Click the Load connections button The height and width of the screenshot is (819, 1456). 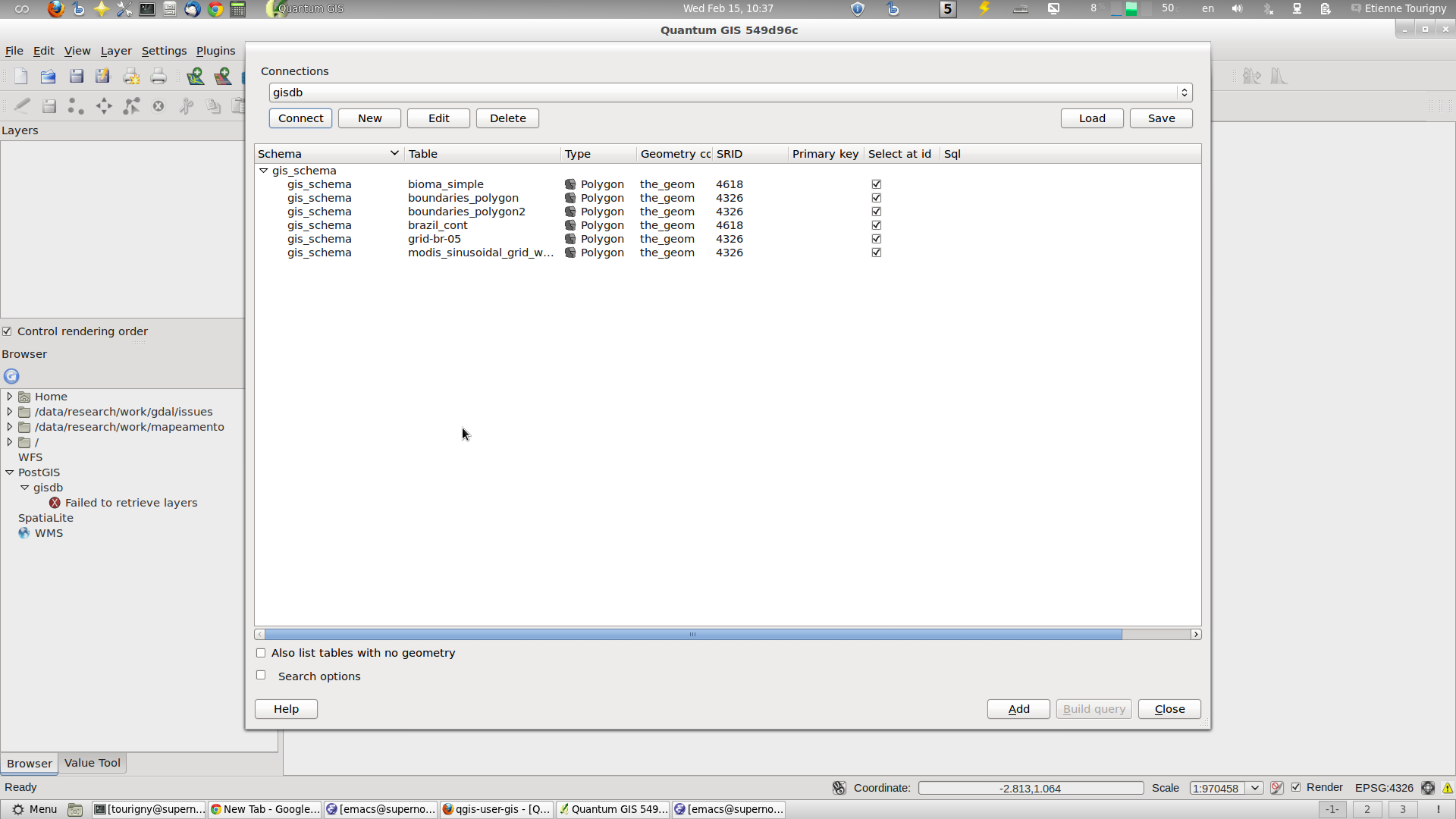tap(1092, 118)
